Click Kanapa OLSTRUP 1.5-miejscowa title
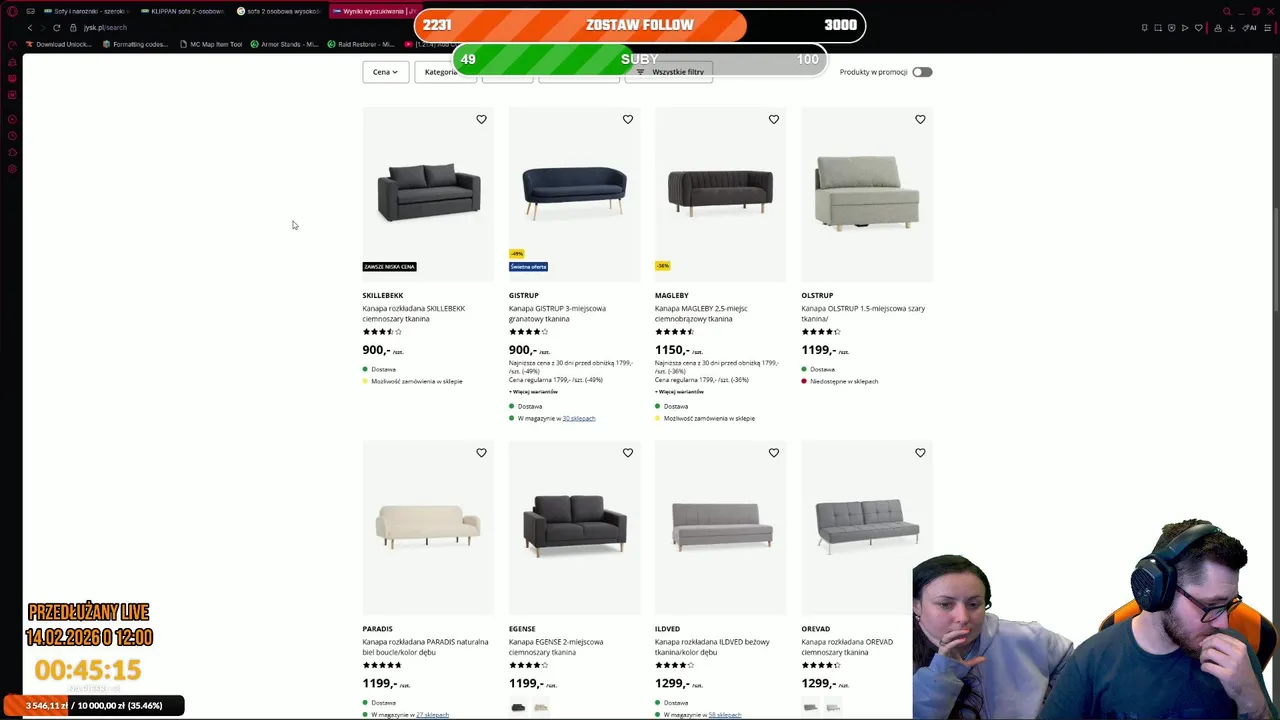Screen dimensions: 1280x720 (863, 313)
